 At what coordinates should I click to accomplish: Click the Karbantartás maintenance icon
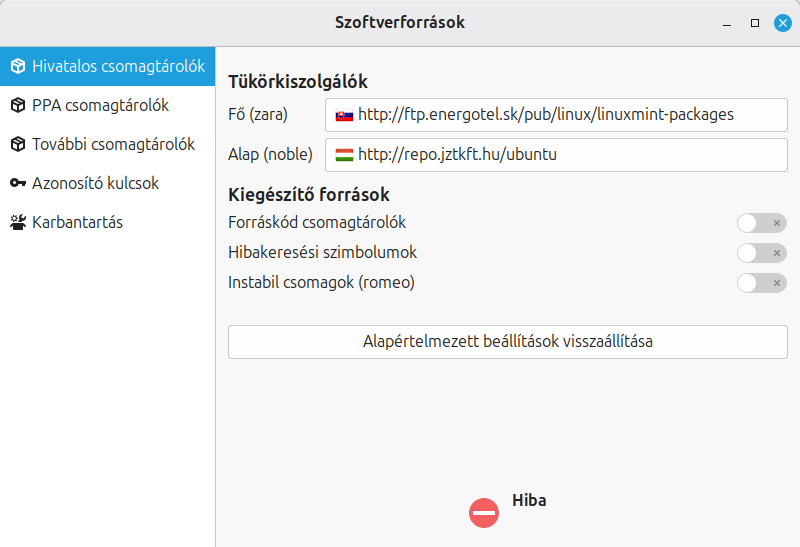click(18, 222)
